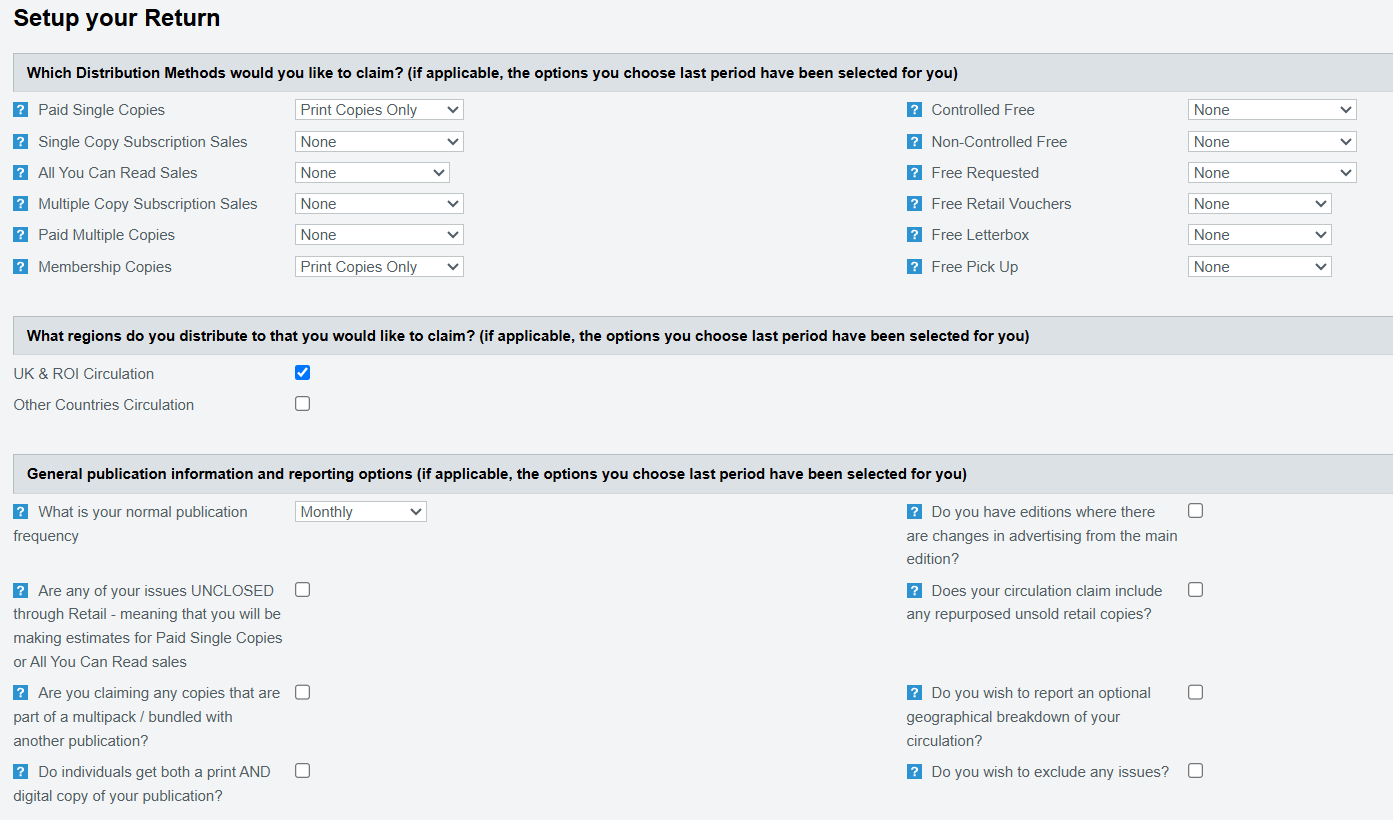The image size is (1393, 820).
Task: Show help for multipack bundled copies question
Action: point(21,693)
